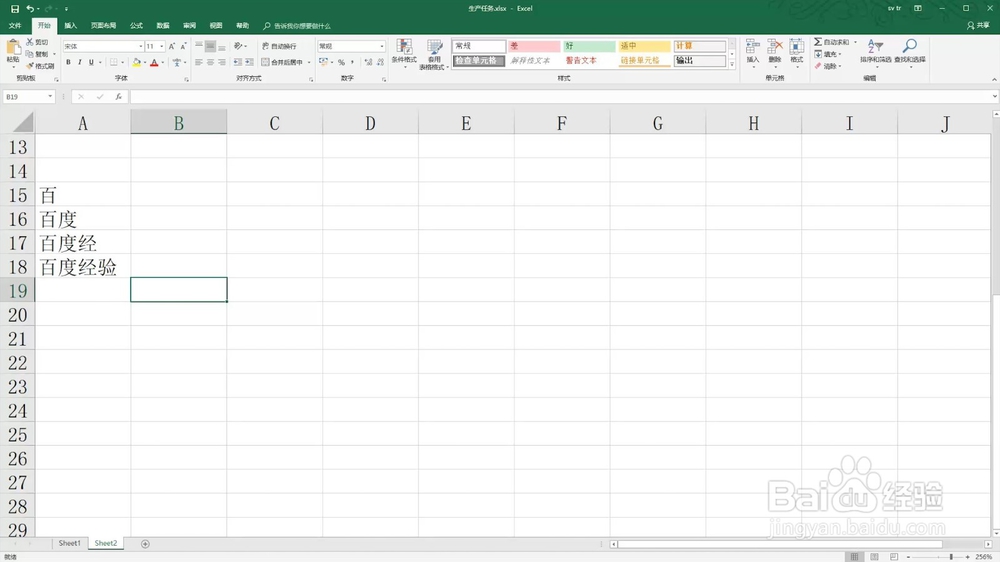The width and height of the screenshot is (1000, 562).
Task: Apply the 差 (Bad) cell style
Action: [x=534, y=46]
